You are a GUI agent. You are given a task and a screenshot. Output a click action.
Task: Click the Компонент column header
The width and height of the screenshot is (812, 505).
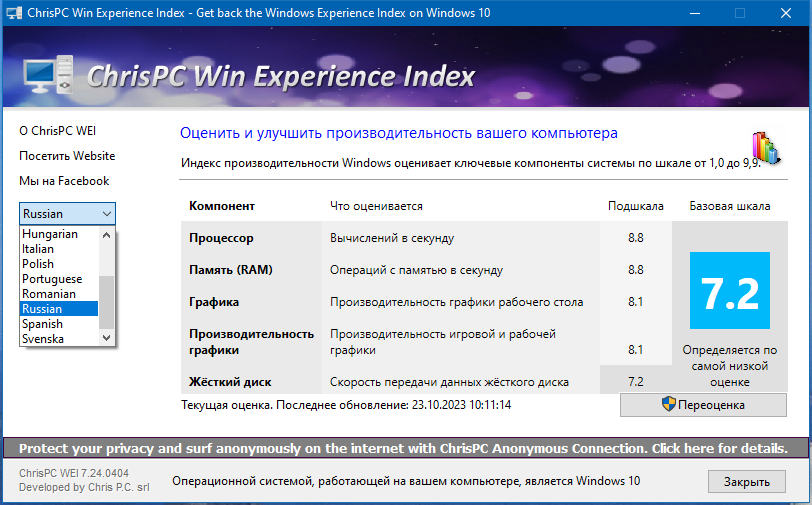[222, 206]
